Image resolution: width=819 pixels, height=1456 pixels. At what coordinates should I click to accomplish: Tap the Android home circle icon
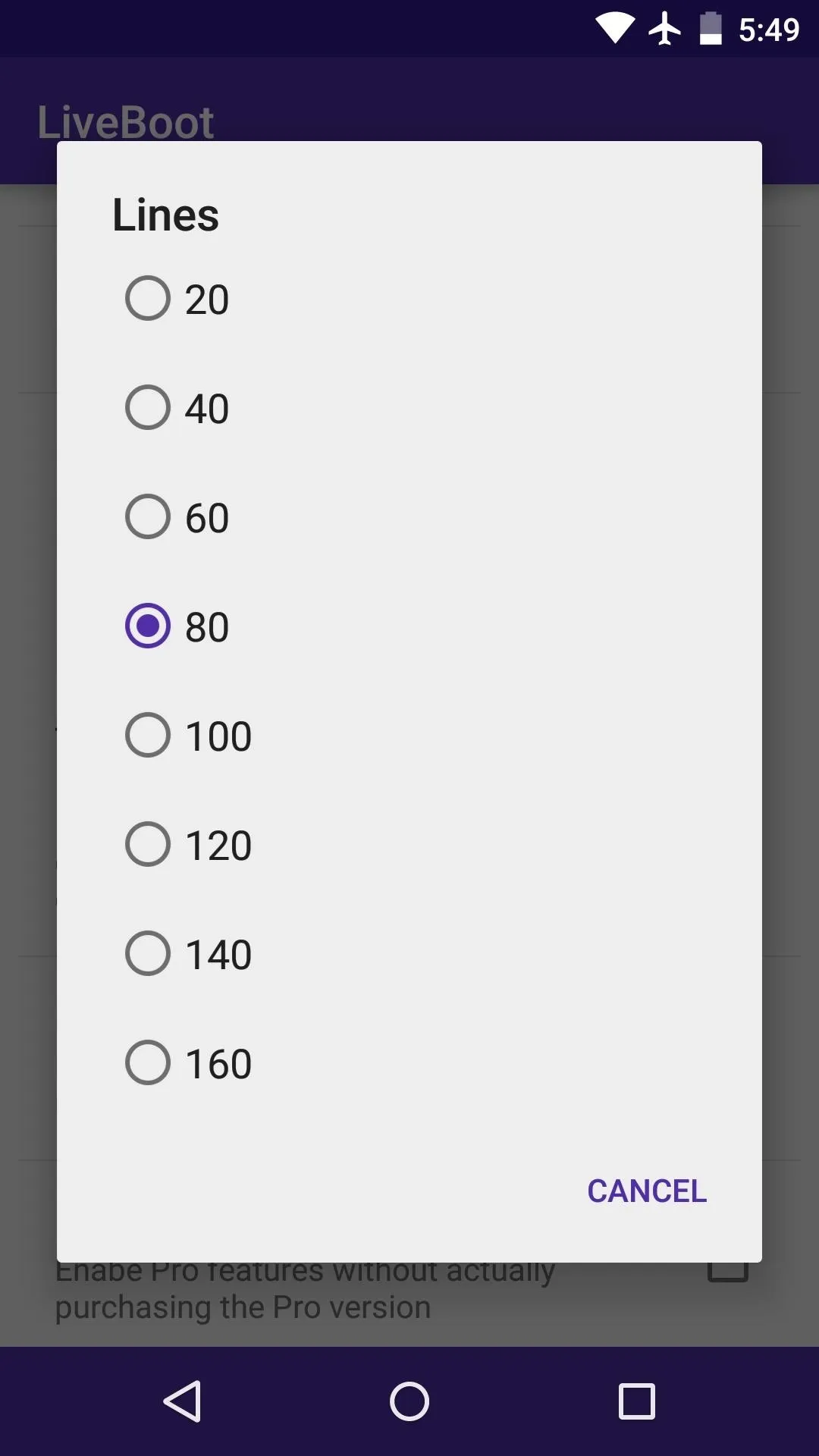coord(409,1401)
